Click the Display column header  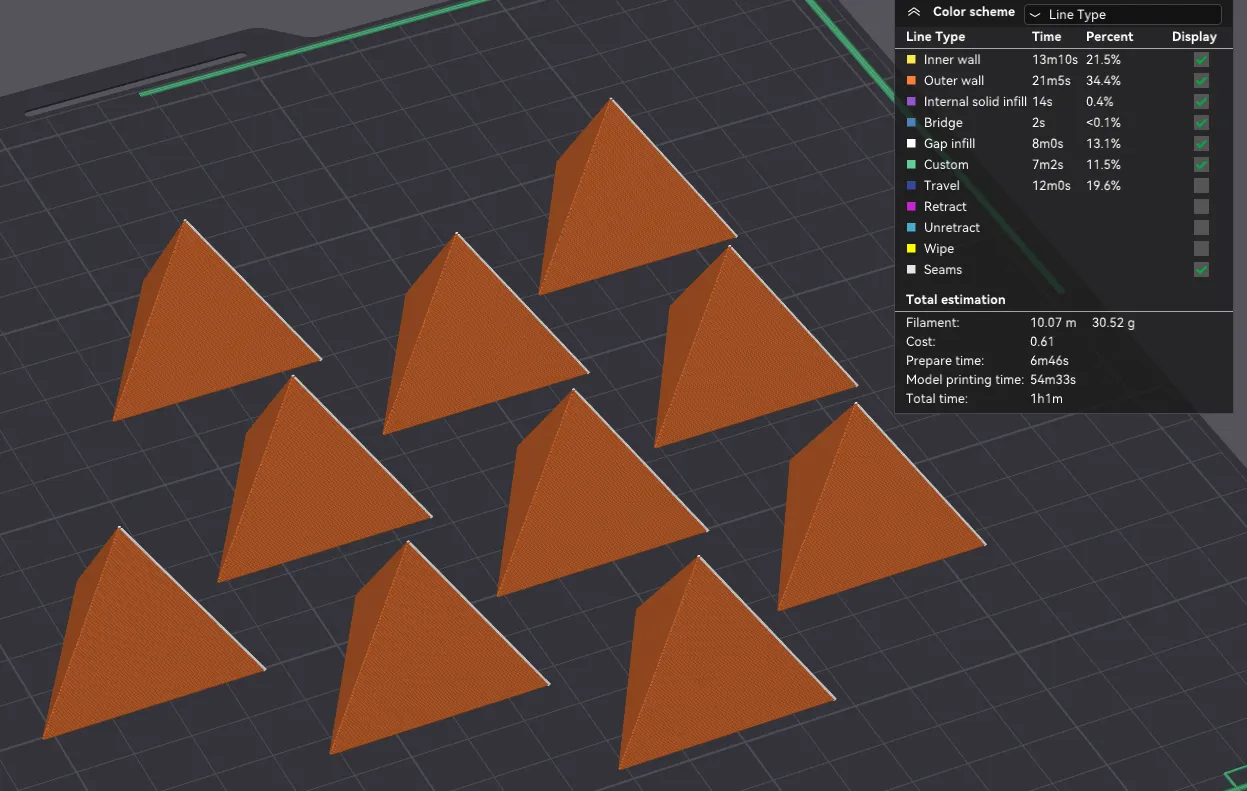[1194, 37]
